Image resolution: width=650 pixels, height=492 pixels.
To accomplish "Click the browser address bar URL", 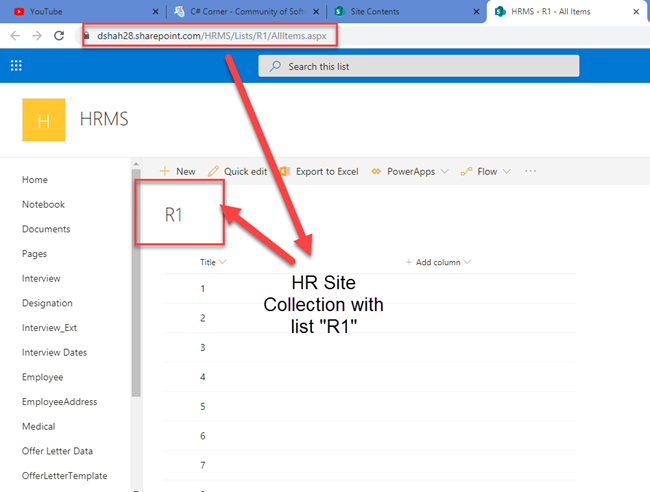I will click(212, 36).
